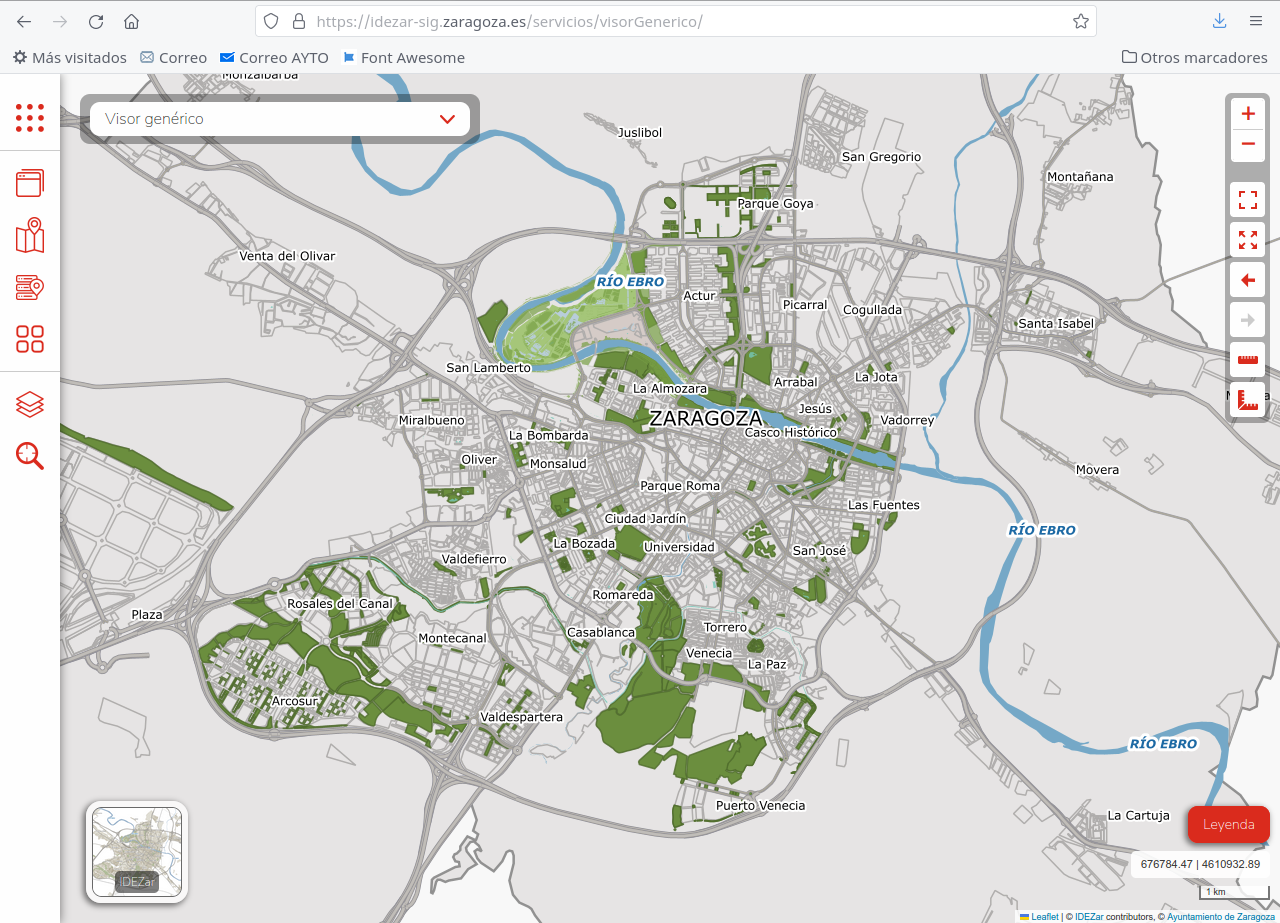
Task: Click the red dotted grid icon atop the sidebar
Action: (x=30, y=118)
